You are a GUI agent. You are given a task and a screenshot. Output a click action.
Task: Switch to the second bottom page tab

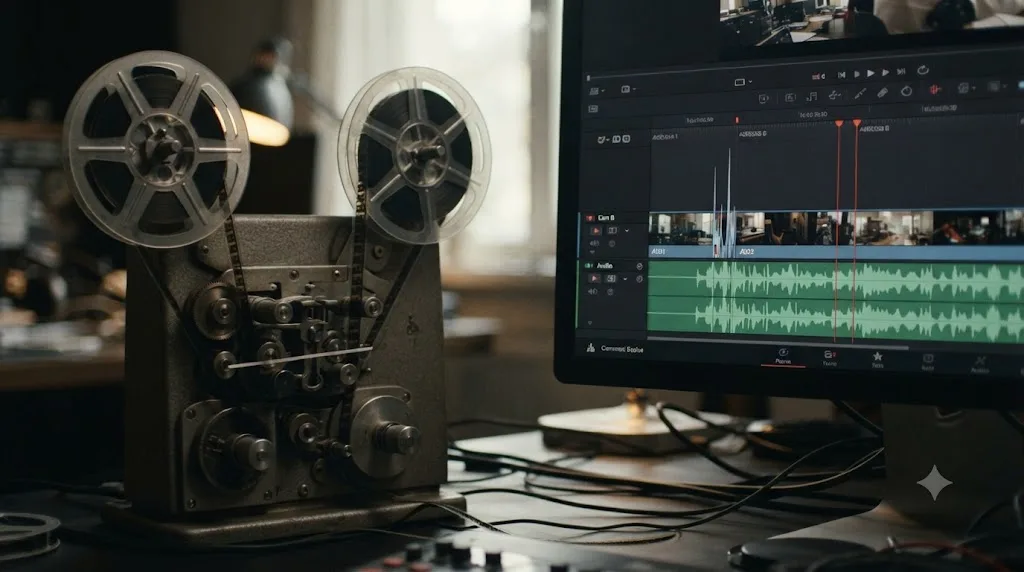829,358
